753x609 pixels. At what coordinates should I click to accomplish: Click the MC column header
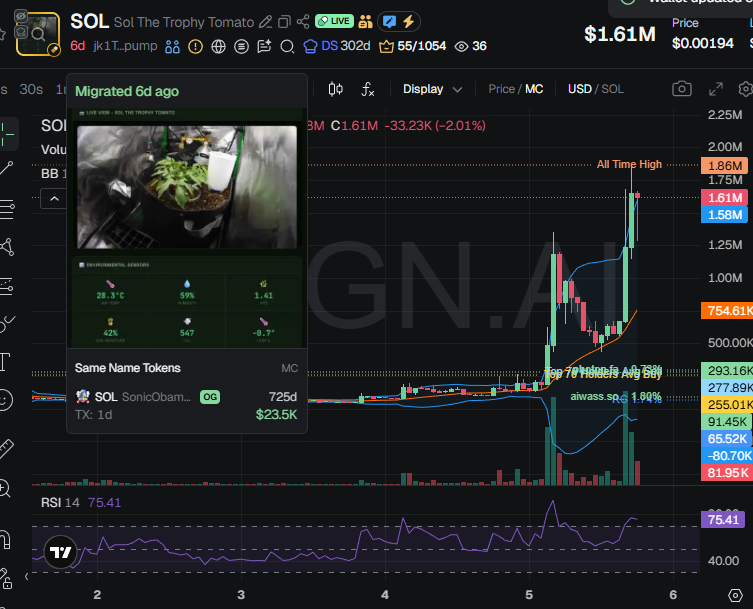[x=290, y=368]
